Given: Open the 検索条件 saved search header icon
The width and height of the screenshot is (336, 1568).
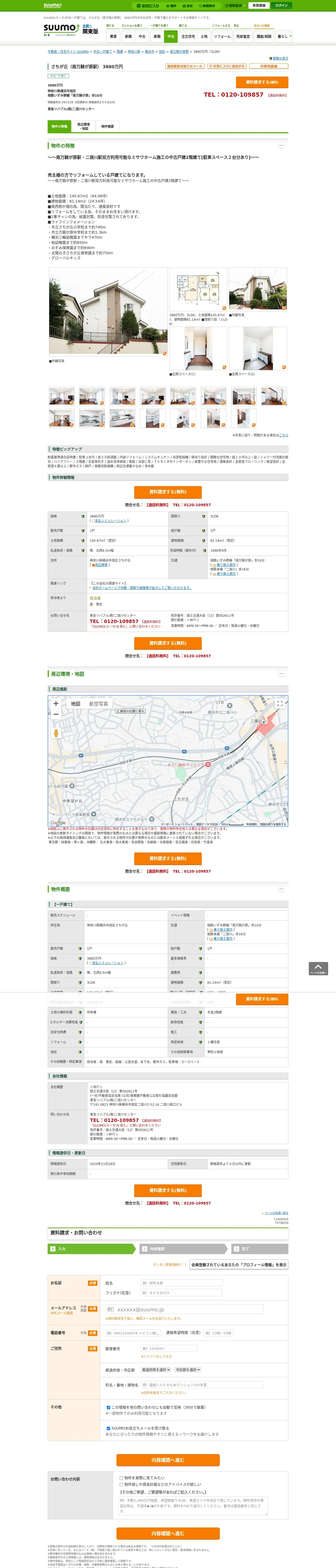Looking at the screenshot, I should click(x=207, y=5).
